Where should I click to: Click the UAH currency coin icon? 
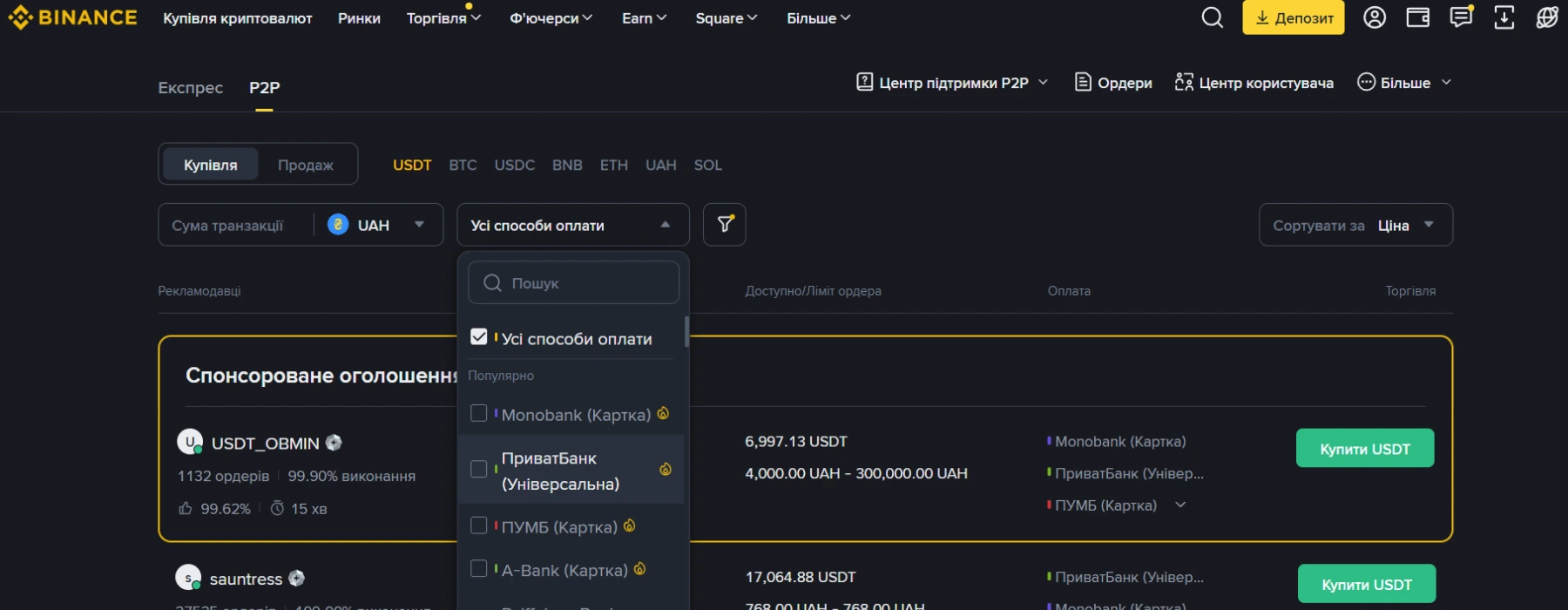(x=338, y=225)
